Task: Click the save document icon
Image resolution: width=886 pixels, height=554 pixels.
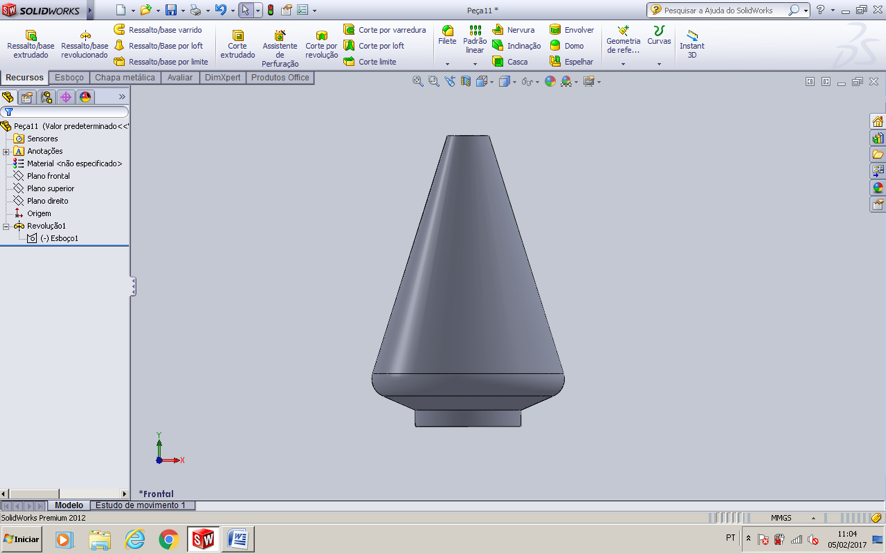Action: point(171,10)
